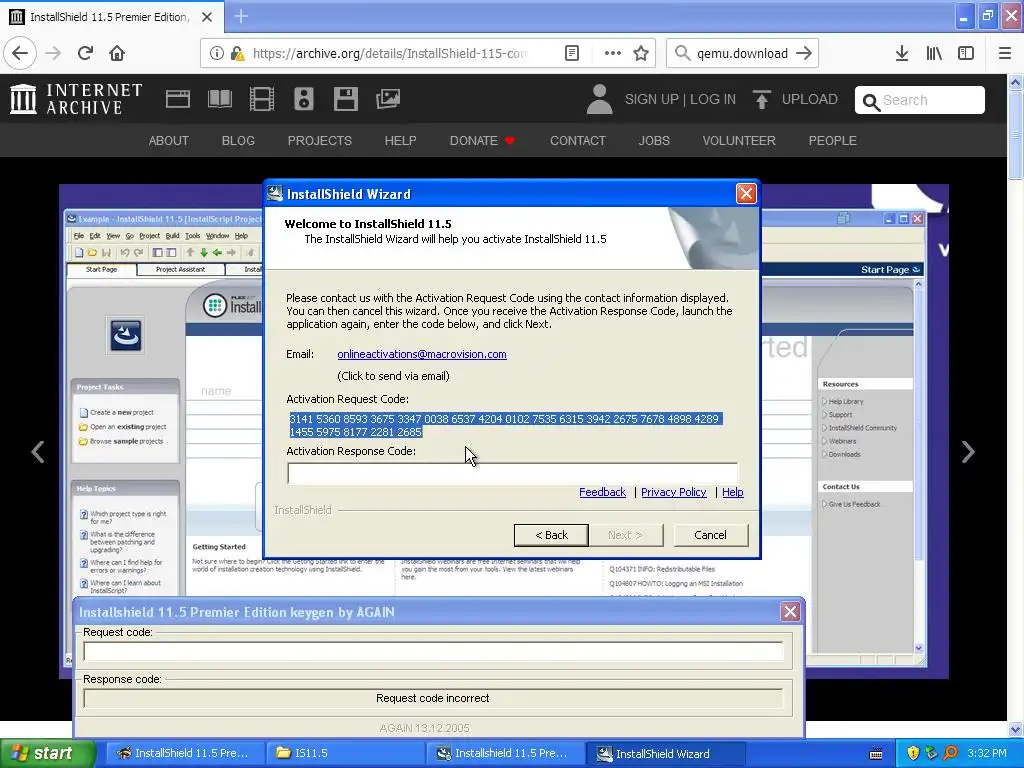This screenshot has width=1024, height=768.
Task: Open the Internet Archive software floppy icon
Action: 345,99
